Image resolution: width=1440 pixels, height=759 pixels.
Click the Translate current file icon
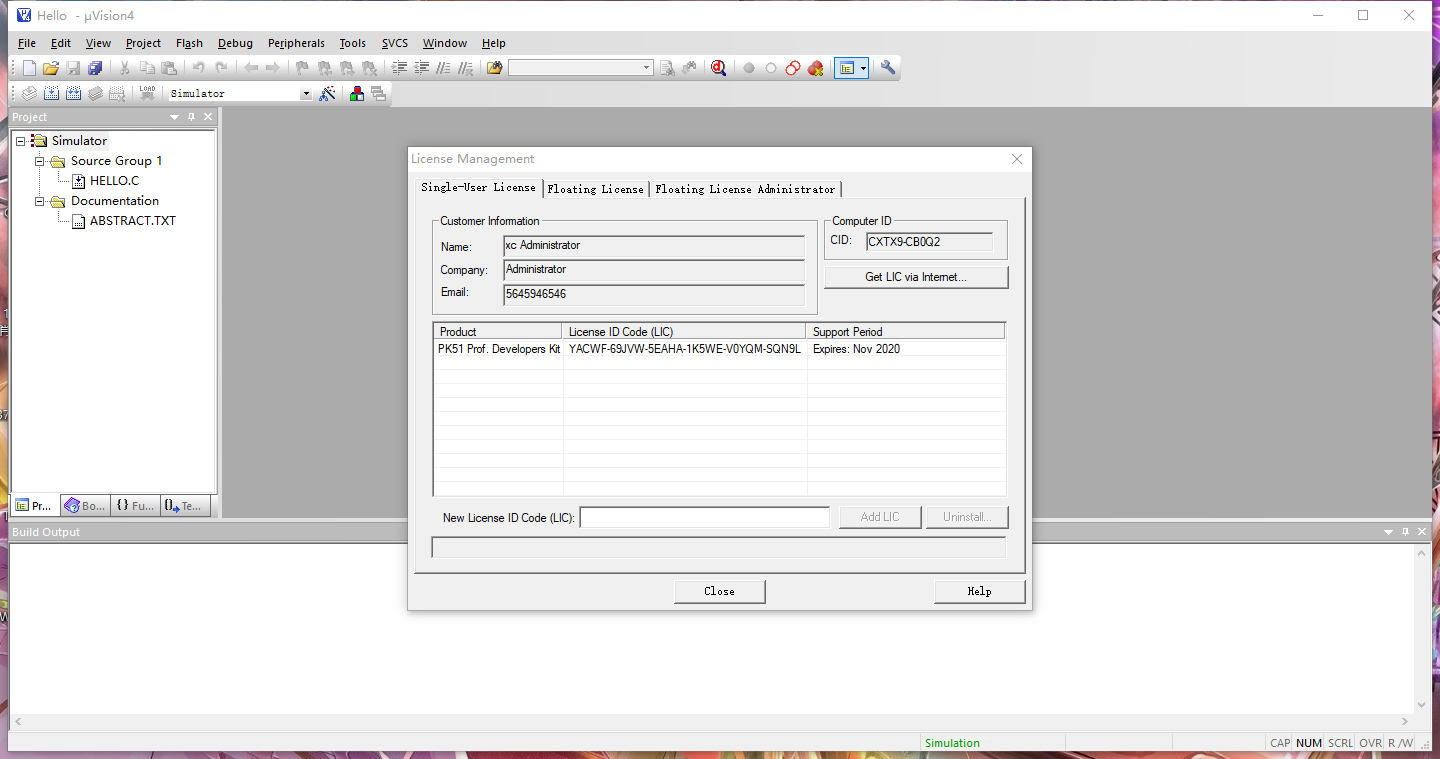pyautogui.click(x=29, y=93)
